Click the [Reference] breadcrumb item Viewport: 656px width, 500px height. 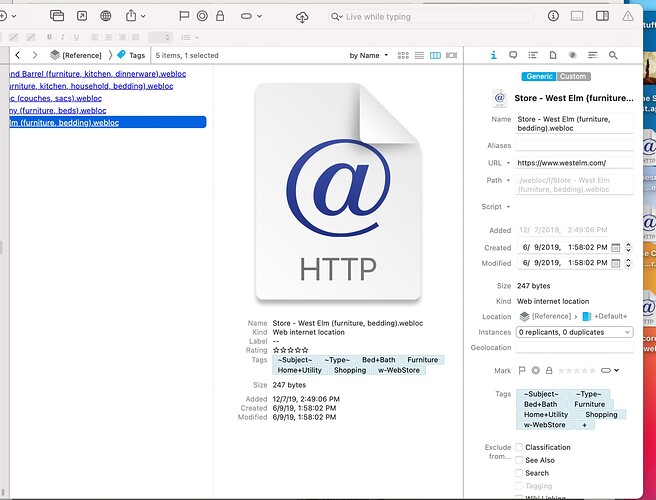click(76, 55)
